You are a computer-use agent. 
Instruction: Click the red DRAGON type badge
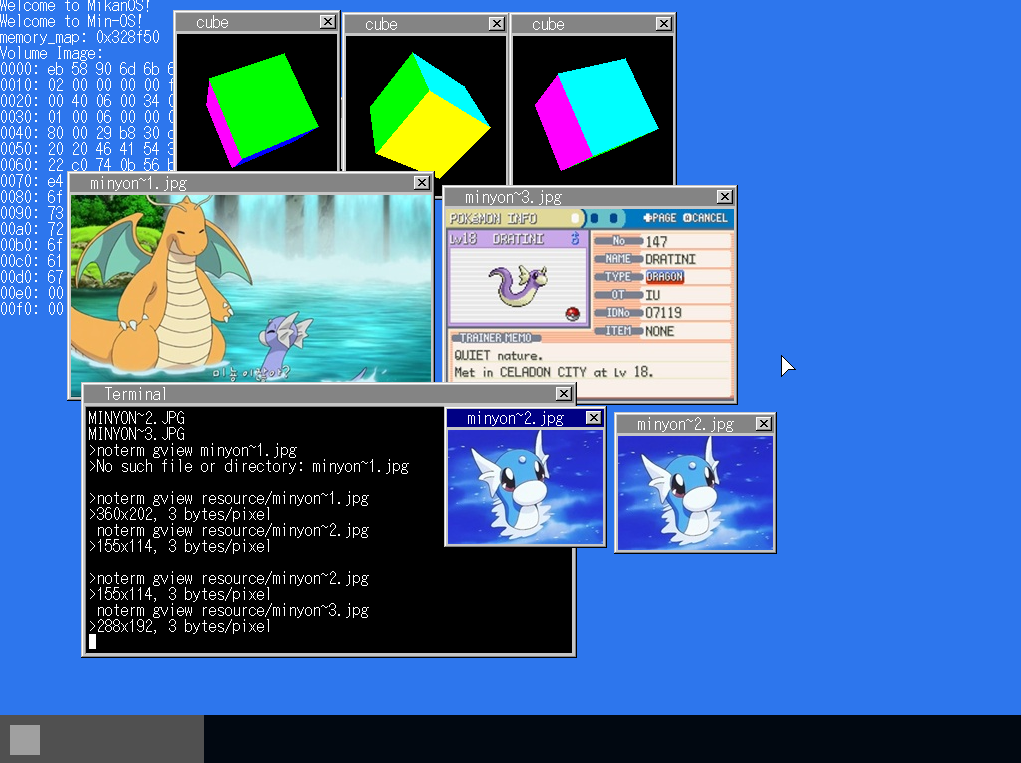pos(664,277)
